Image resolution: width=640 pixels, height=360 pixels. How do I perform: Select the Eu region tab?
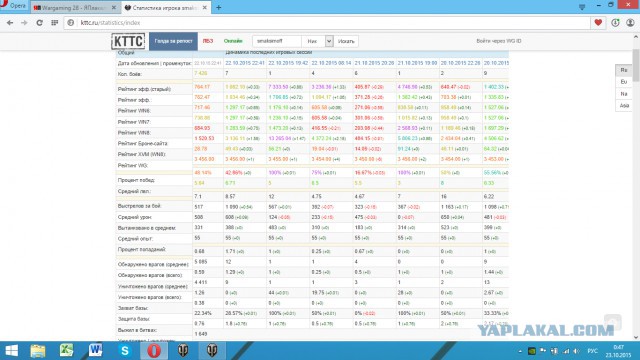coord(624,82)
